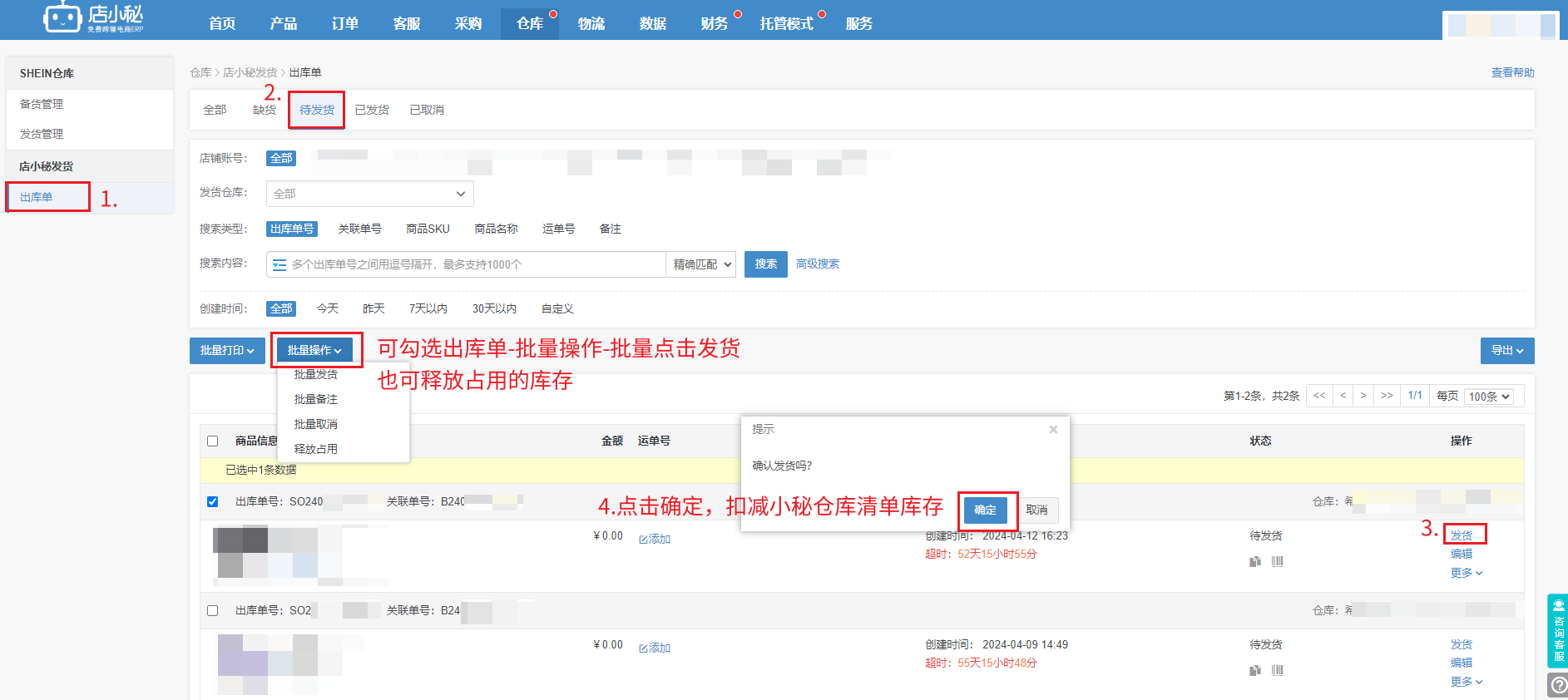1568x700 pixels.
Task: Select 今天 for the creation time filter
Action: coord(328,308)
